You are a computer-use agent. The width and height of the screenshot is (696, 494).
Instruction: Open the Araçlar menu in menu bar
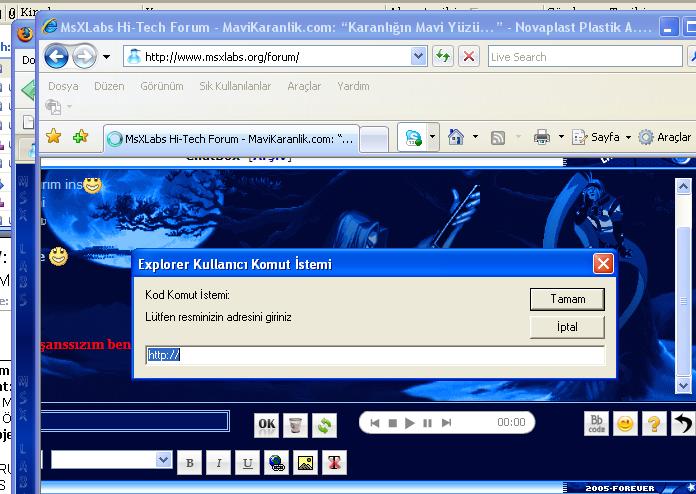tap(304, 87)
